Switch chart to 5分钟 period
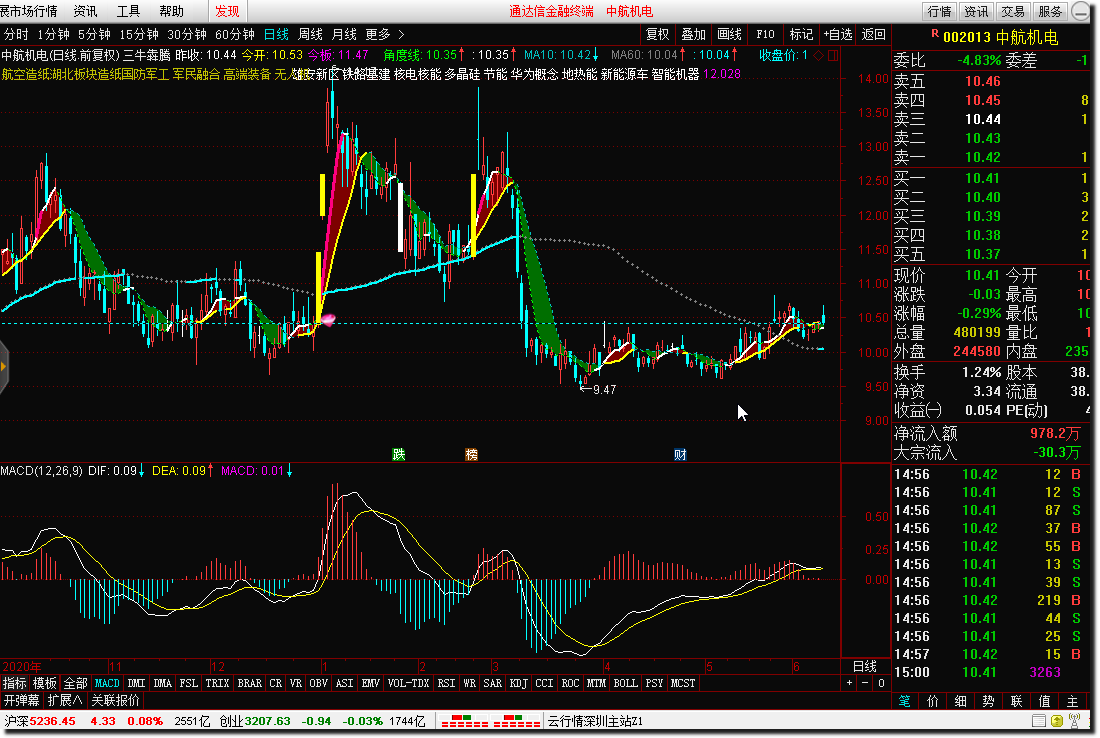This screenshot has height=738, width=1100. coord(95,34)
